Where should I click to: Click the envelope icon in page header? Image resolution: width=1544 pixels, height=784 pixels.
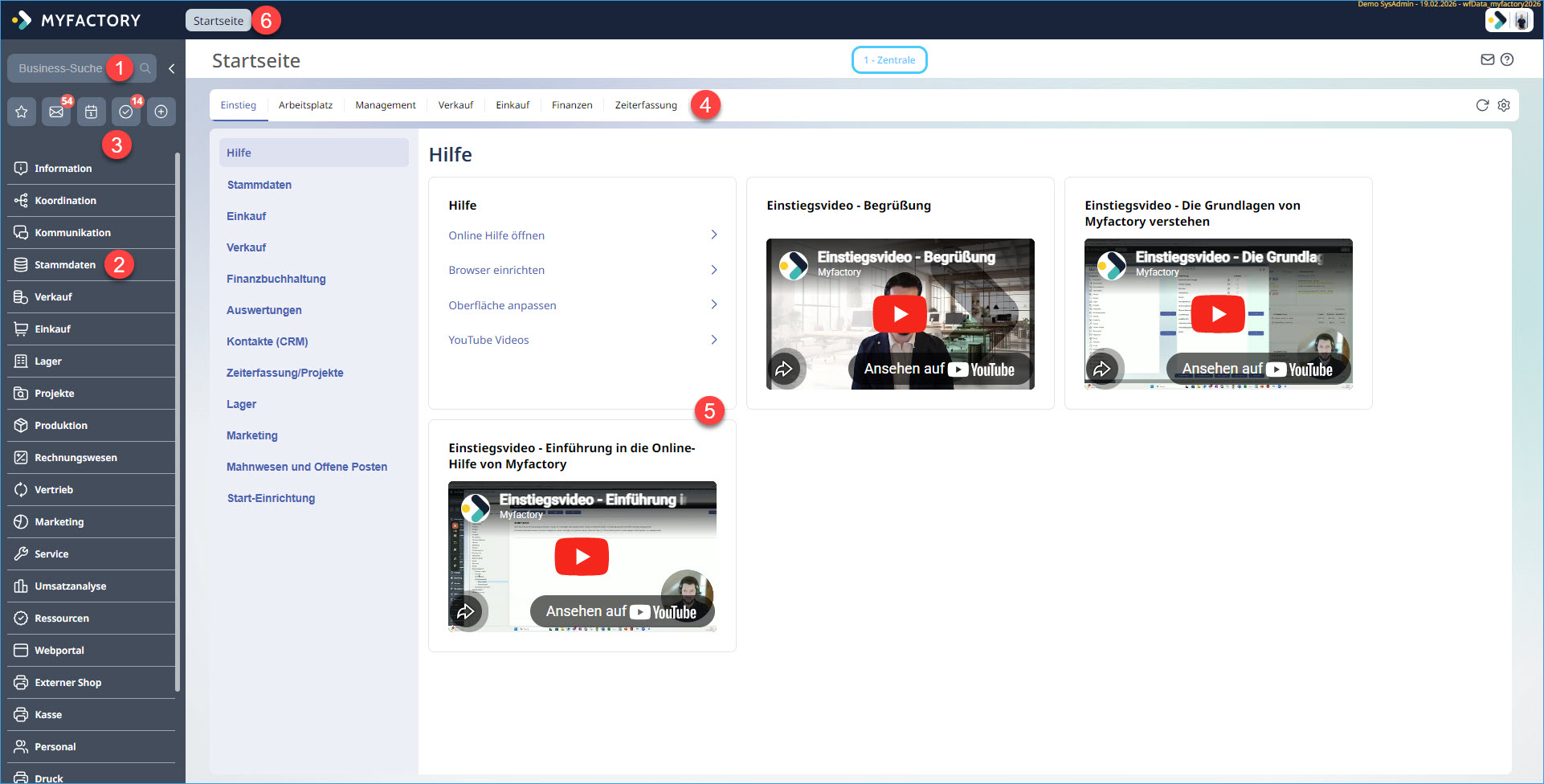coord(1487,59)
